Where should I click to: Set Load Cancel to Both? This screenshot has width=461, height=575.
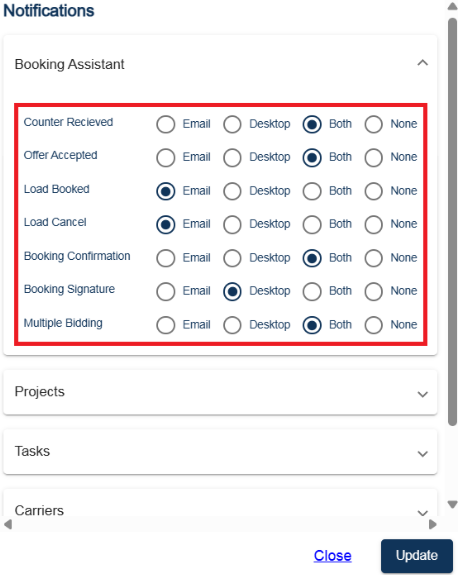pyautogui.click(x=312, y=224)
